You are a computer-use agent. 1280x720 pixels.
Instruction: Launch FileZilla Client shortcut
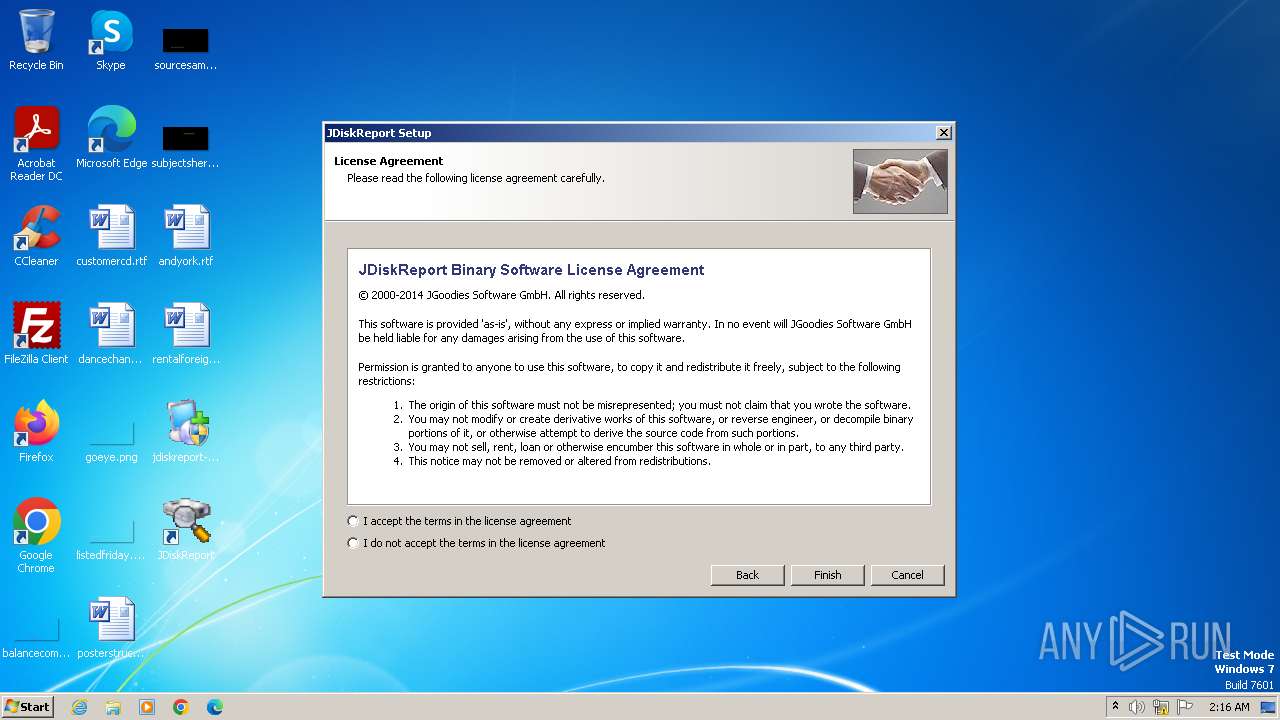point(37,334)
